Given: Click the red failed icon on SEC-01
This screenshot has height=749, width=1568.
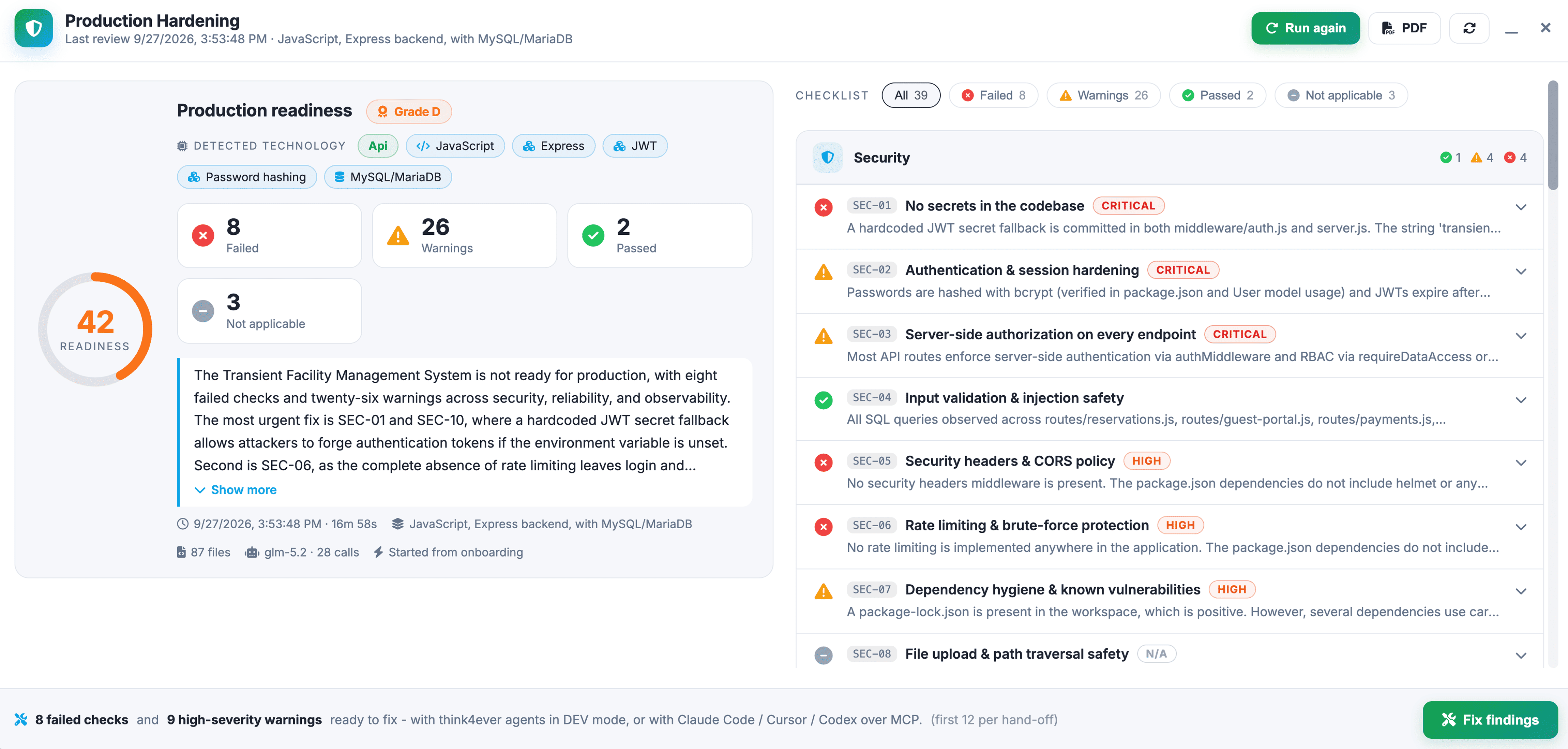Looking at the screenshot, I should (x=823, y=208).
